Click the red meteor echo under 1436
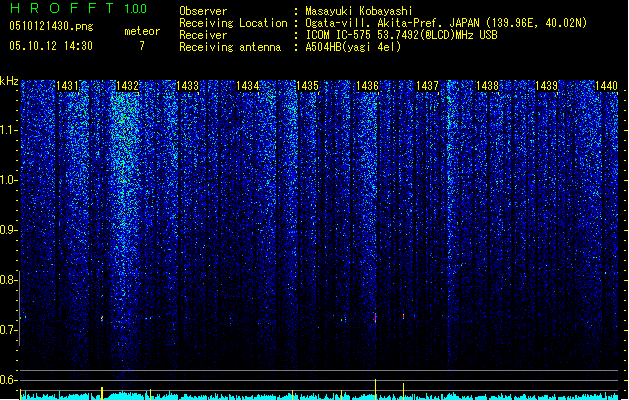The image size is (629, 400). [x=375, y=318]
